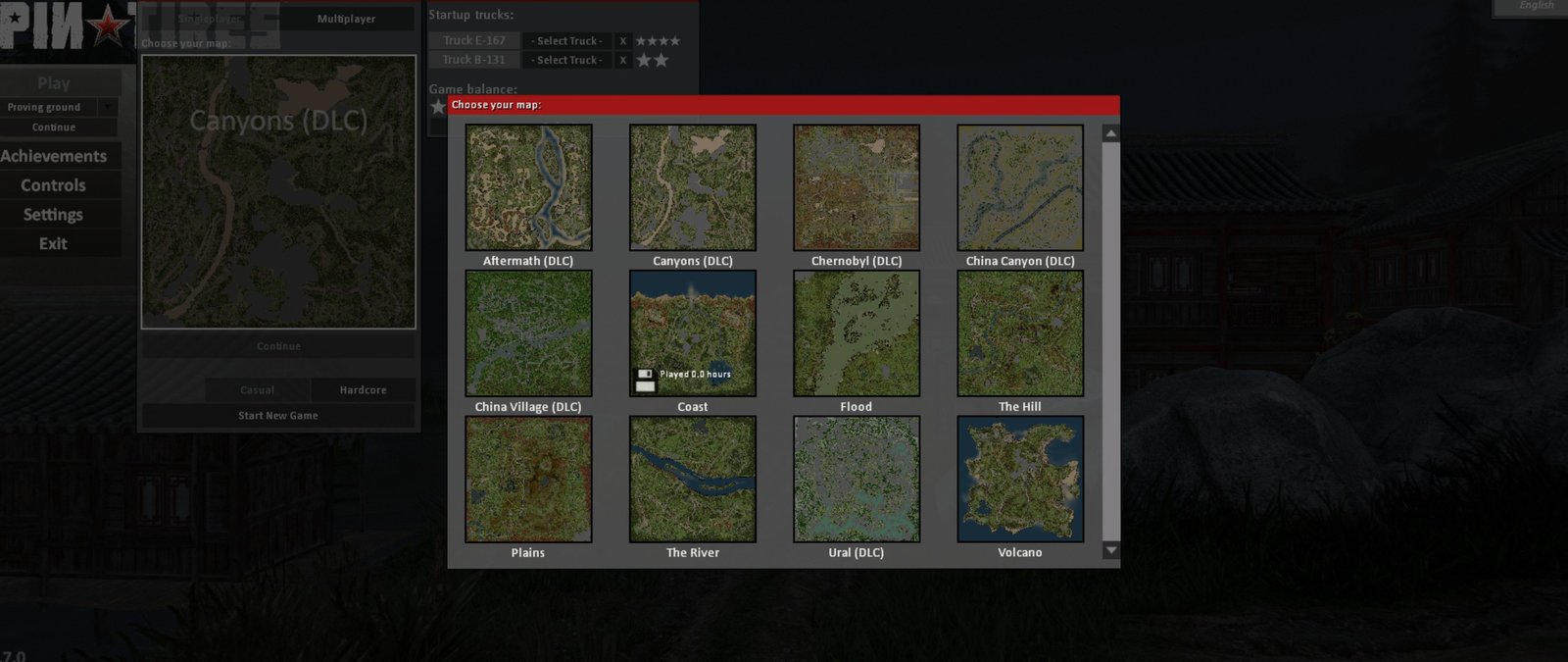Pick the Chernobyl (DLC) map
The width and height of the screenshot is (1568, 662).
(857, 187)
